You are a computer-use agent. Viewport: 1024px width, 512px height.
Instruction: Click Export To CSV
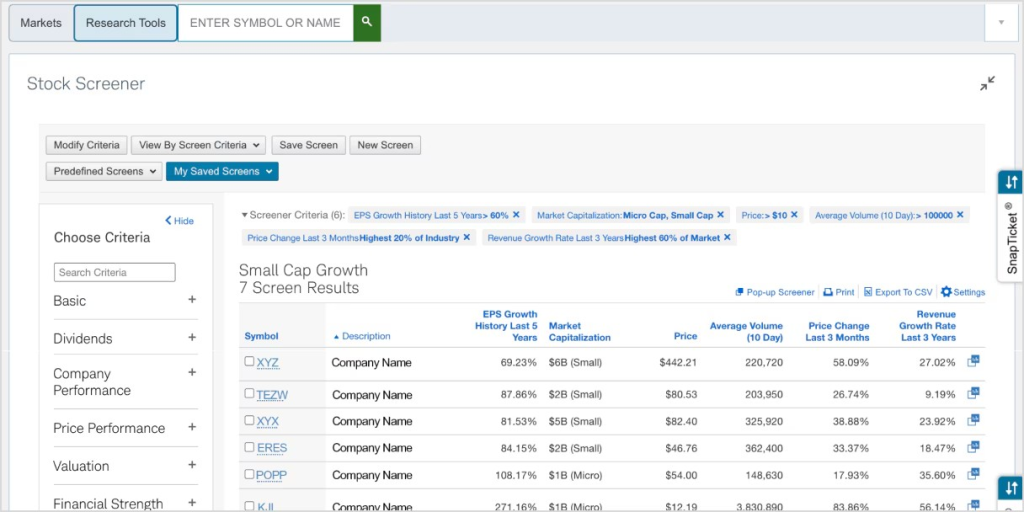pyautogui.click(x=898, y=292)
